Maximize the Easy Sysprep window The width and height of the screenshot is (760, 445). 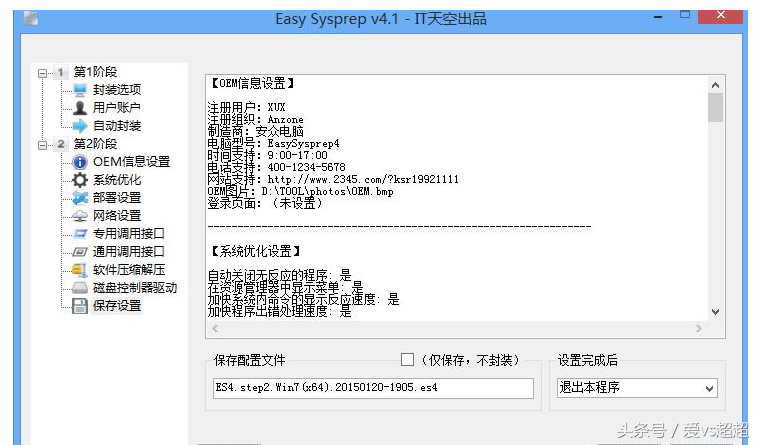[x=684, y=16]
